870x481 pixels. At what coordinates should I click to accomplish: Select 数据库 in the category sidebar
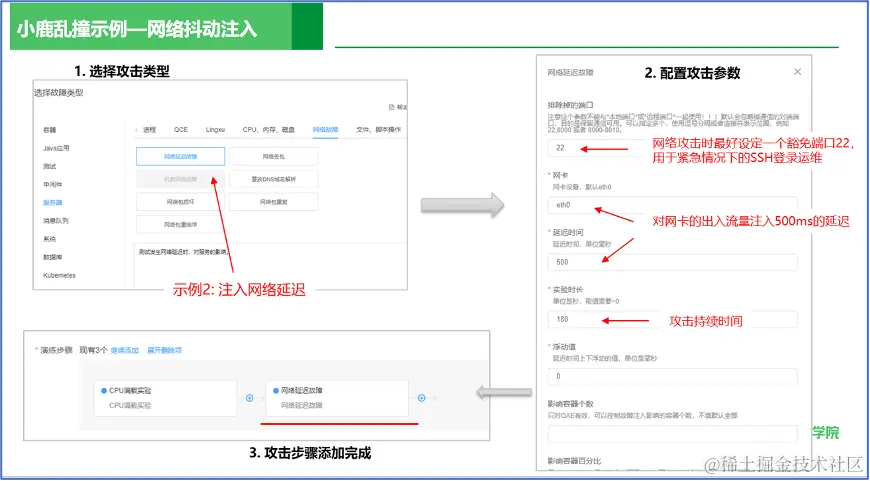(x=53, y=257)
